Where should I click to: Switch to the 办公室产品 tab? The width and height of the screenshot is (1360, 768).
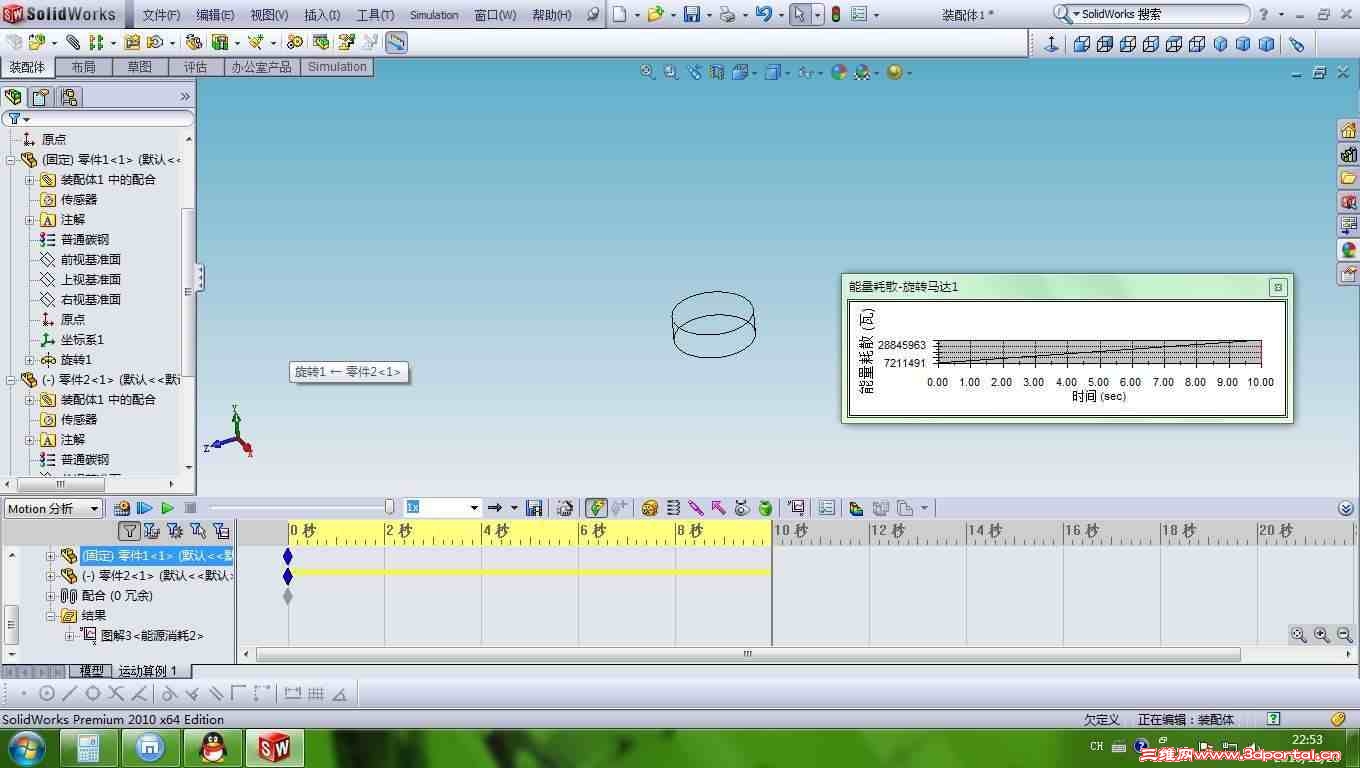point(262,67)
